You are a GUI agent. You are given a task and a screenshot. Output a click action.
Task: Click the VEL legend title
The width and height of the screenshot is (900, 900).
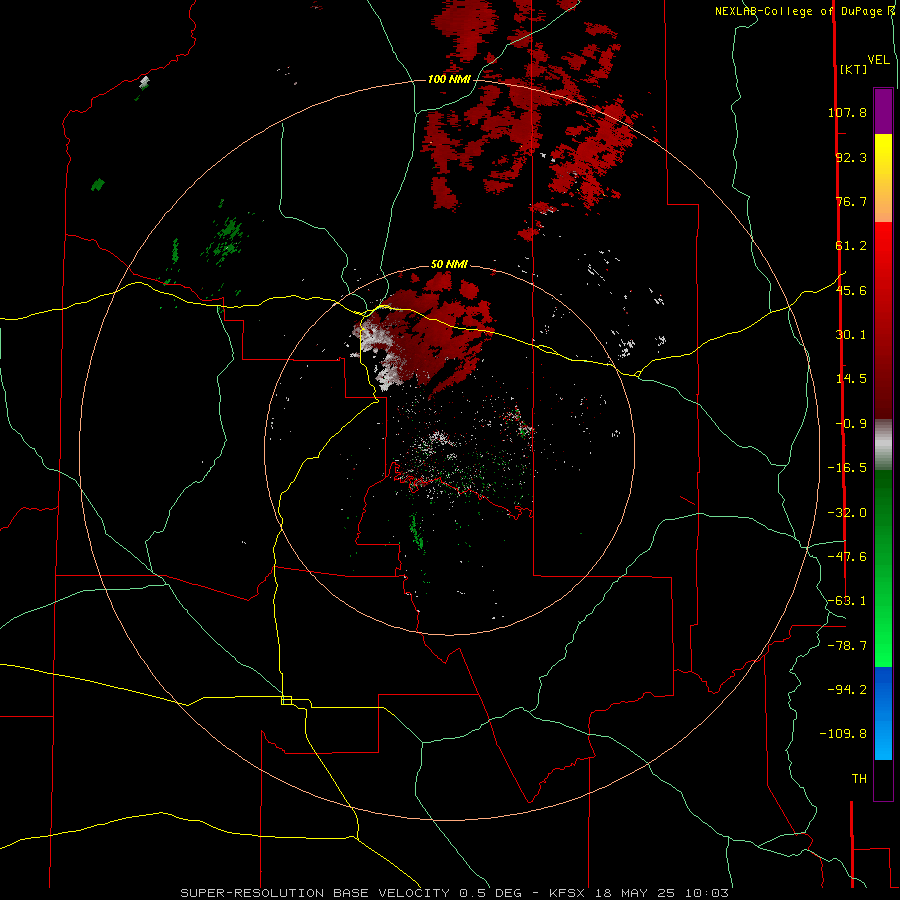pyautogui.click(x=878, y=60)
